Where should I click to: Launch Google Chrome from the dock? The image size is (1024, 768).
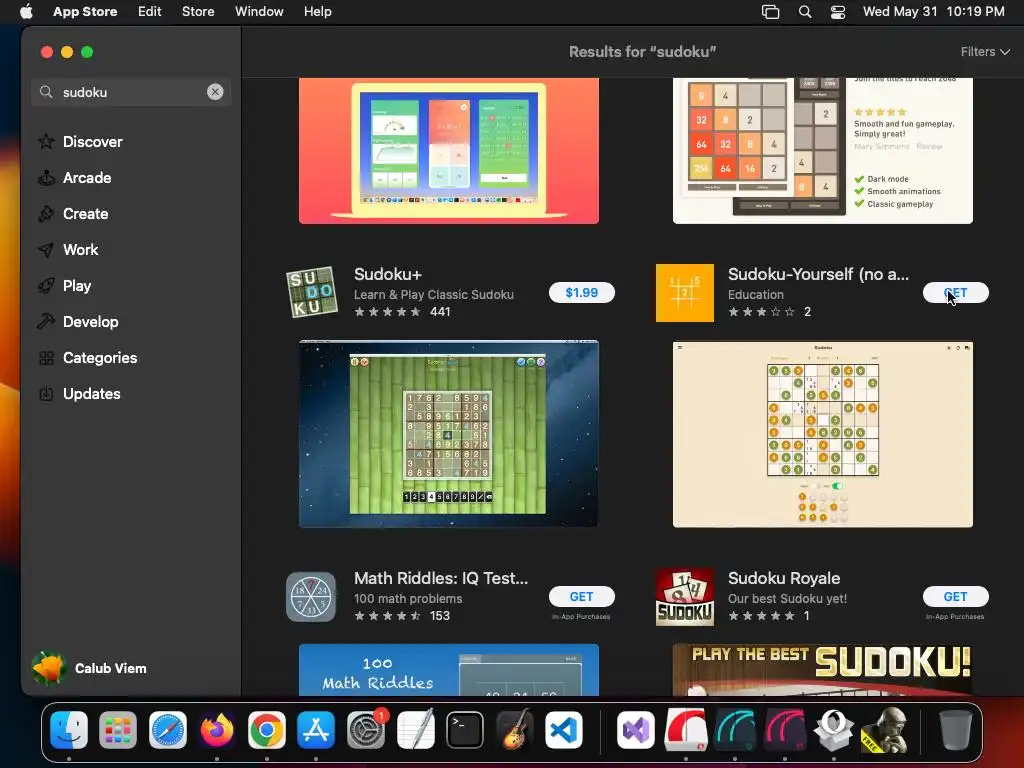point(266,729)
